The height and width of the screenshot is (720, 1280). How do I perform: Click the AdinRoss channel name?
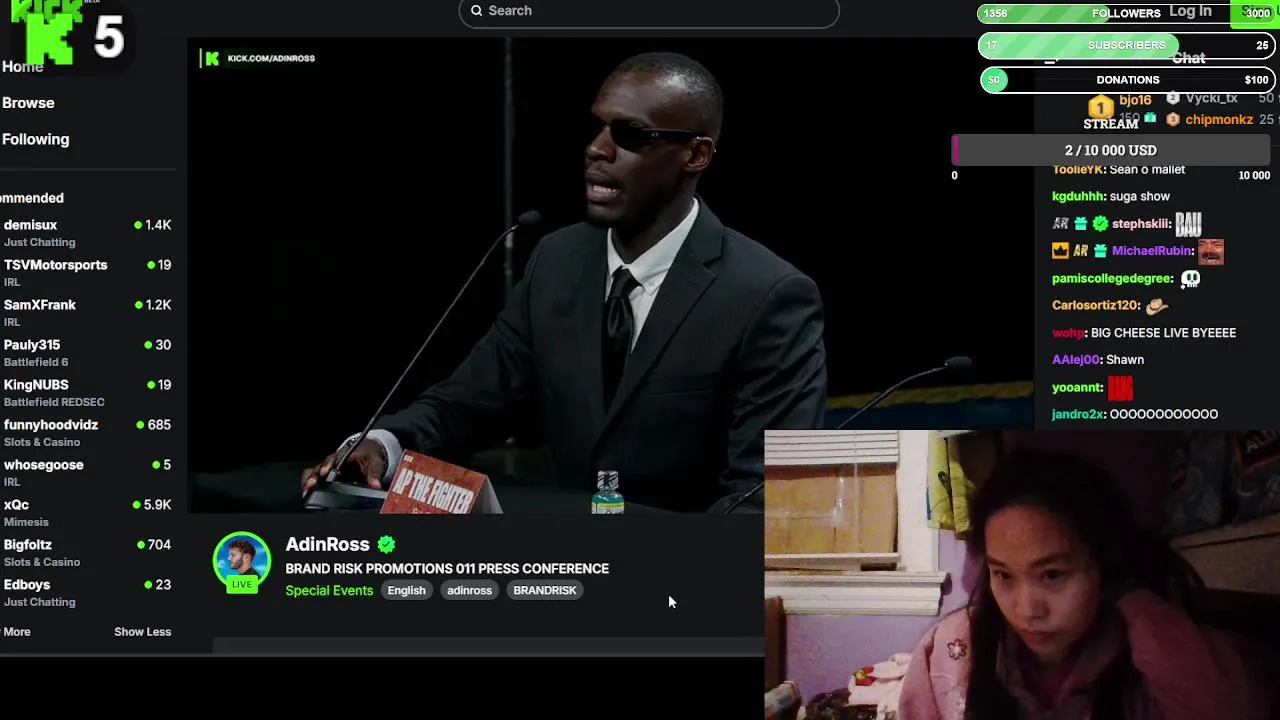pos(327,544)
